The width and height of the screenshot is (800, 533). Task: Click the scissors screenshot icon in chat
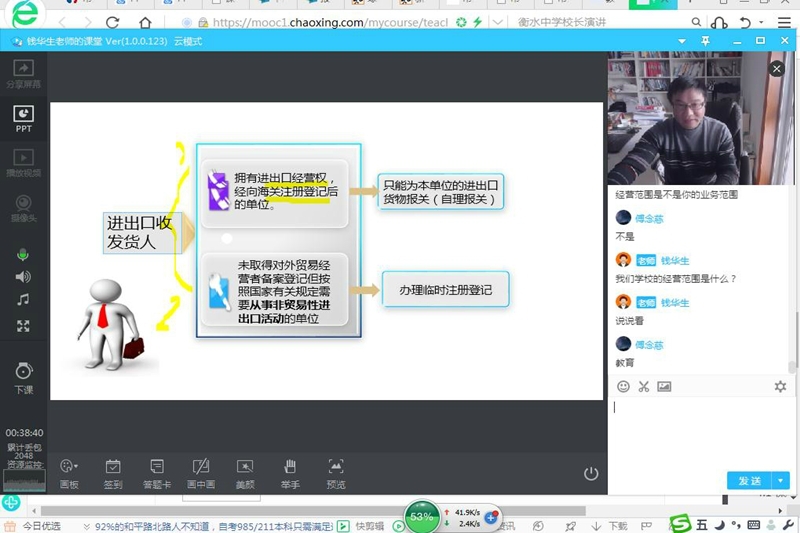click(x=644, y=387)
